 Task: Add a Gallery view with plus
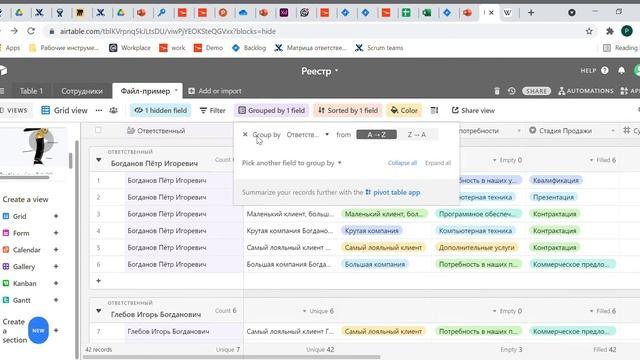[x=56, y=266]
